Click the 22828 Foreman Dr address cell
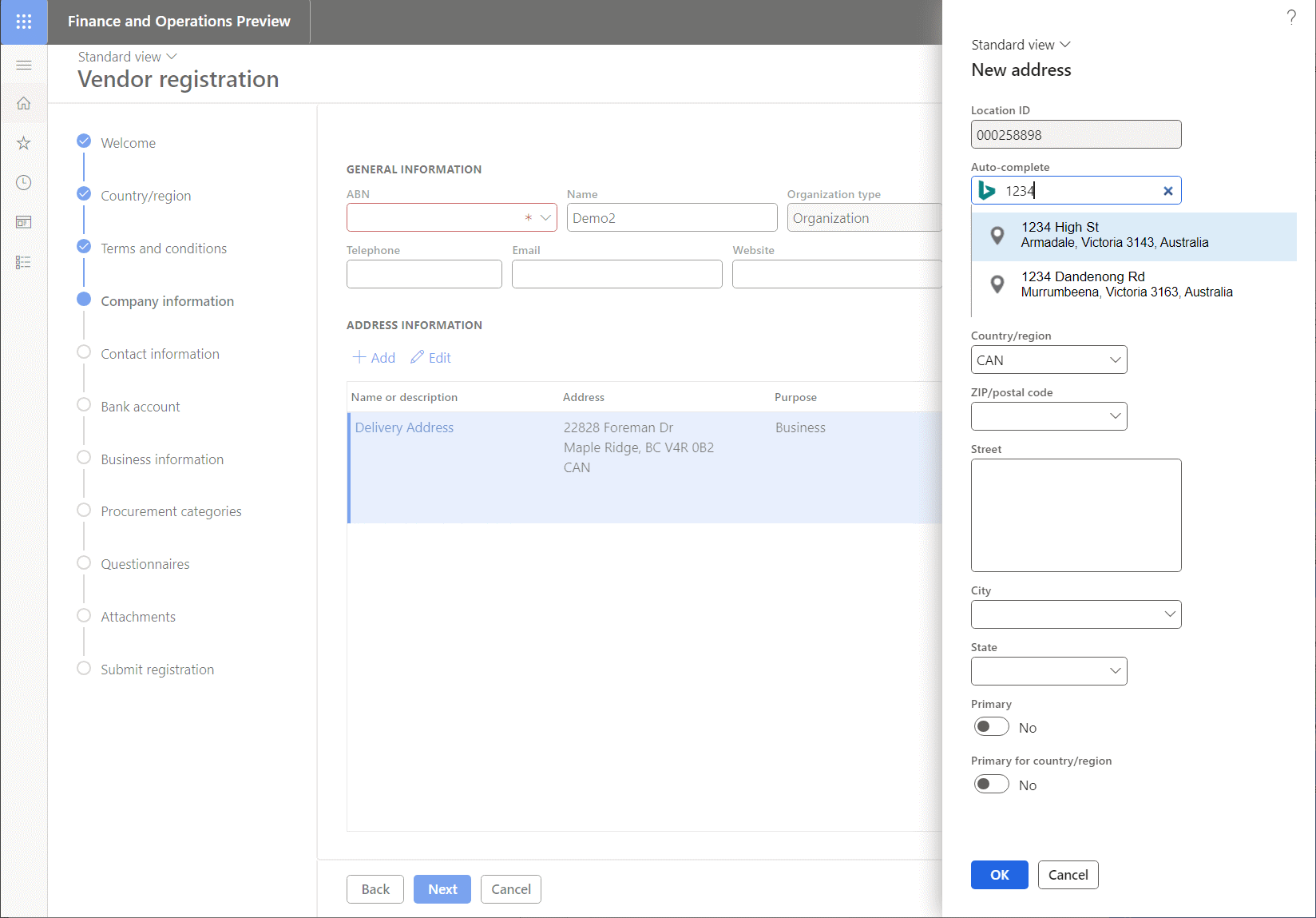 coord(639,447)
